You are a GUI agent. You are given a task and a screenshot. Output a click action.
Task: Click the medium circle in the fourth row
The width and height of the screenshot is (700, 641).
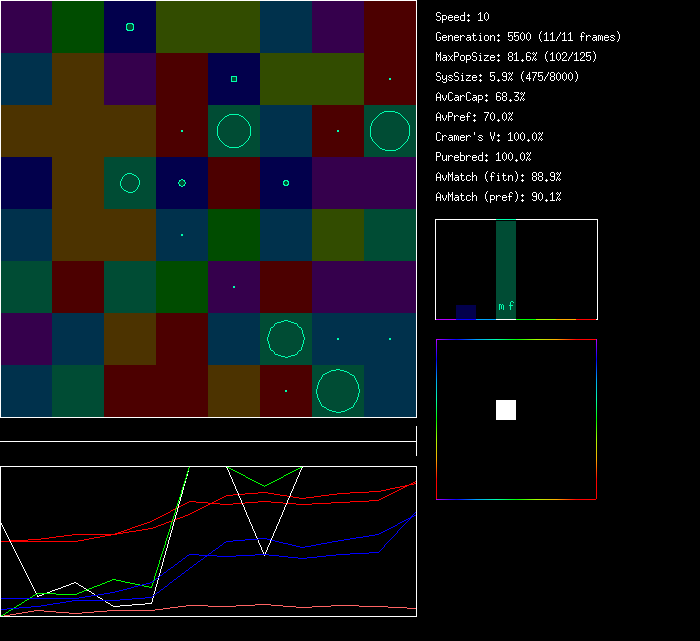(x=130, y=183)
